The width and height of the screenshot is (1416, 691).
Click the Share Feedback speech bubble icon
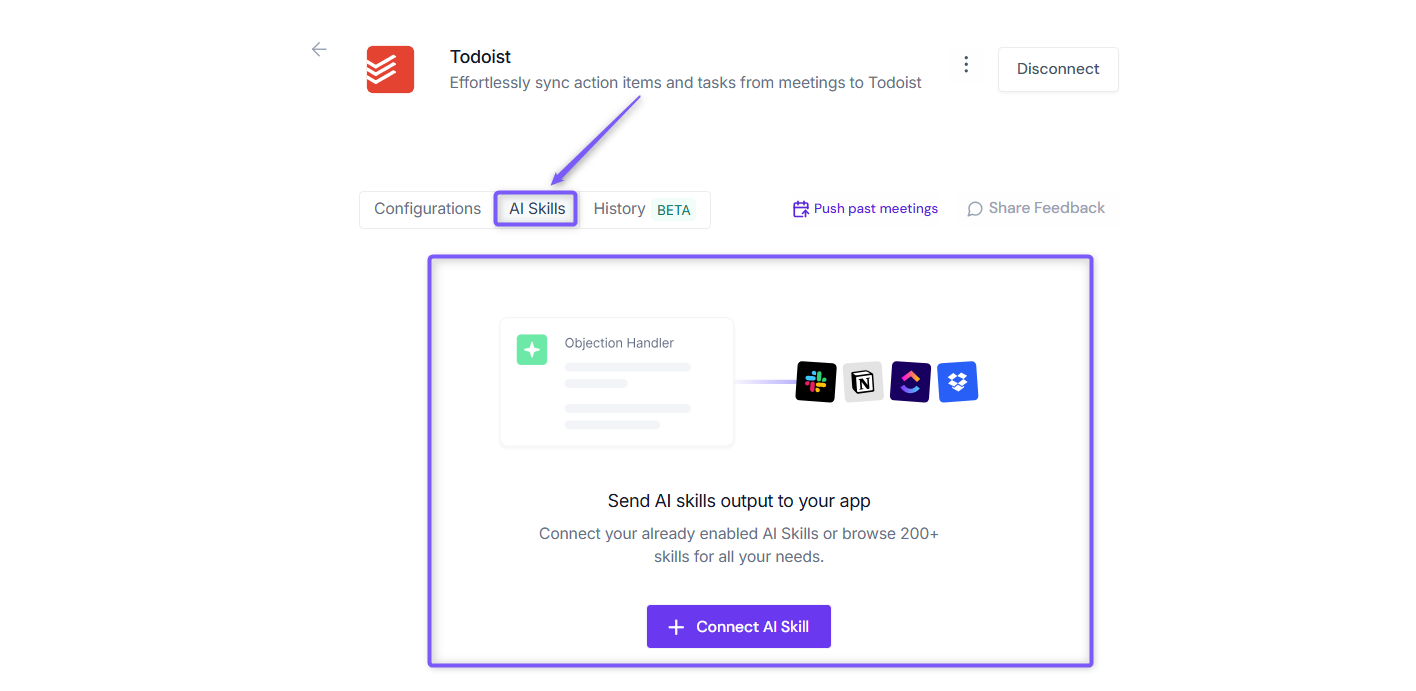pyautogui.click(x=975, y=209)
